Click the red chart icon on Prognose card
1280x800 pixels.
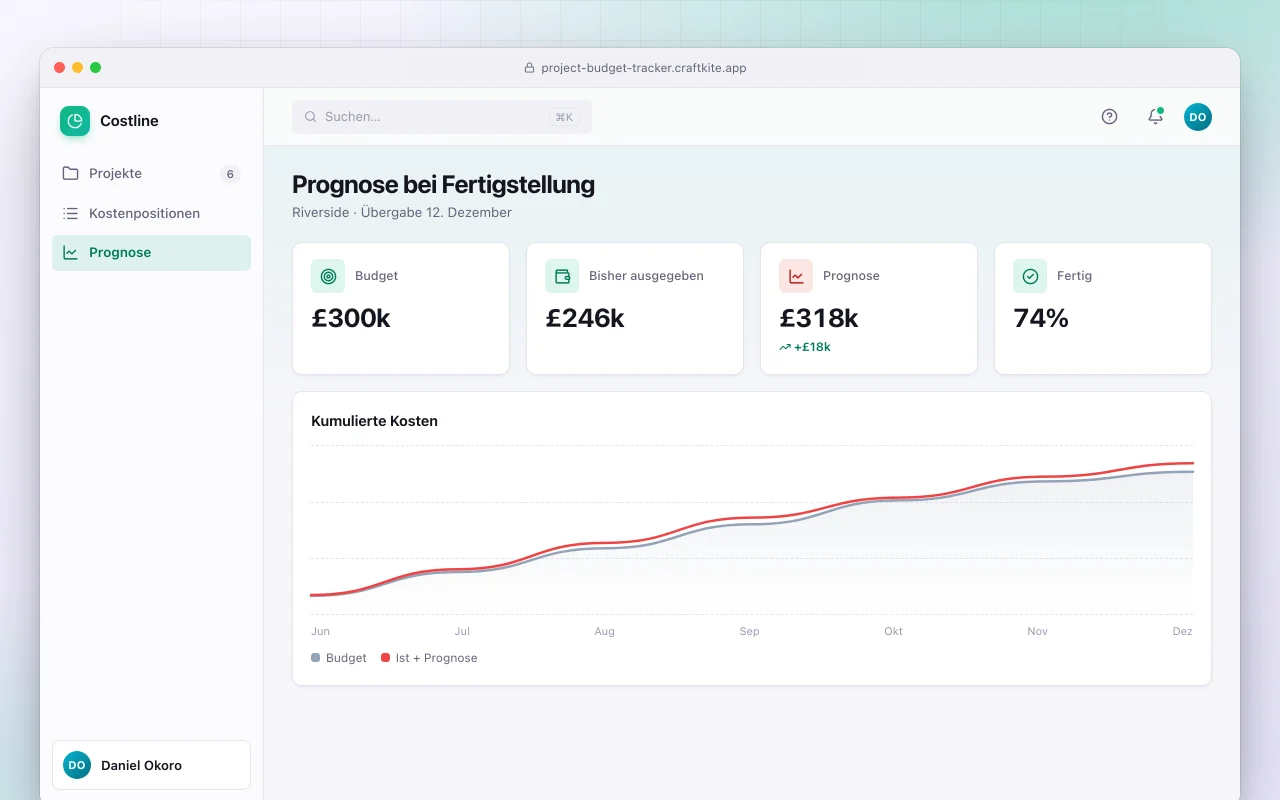(796, 276)
